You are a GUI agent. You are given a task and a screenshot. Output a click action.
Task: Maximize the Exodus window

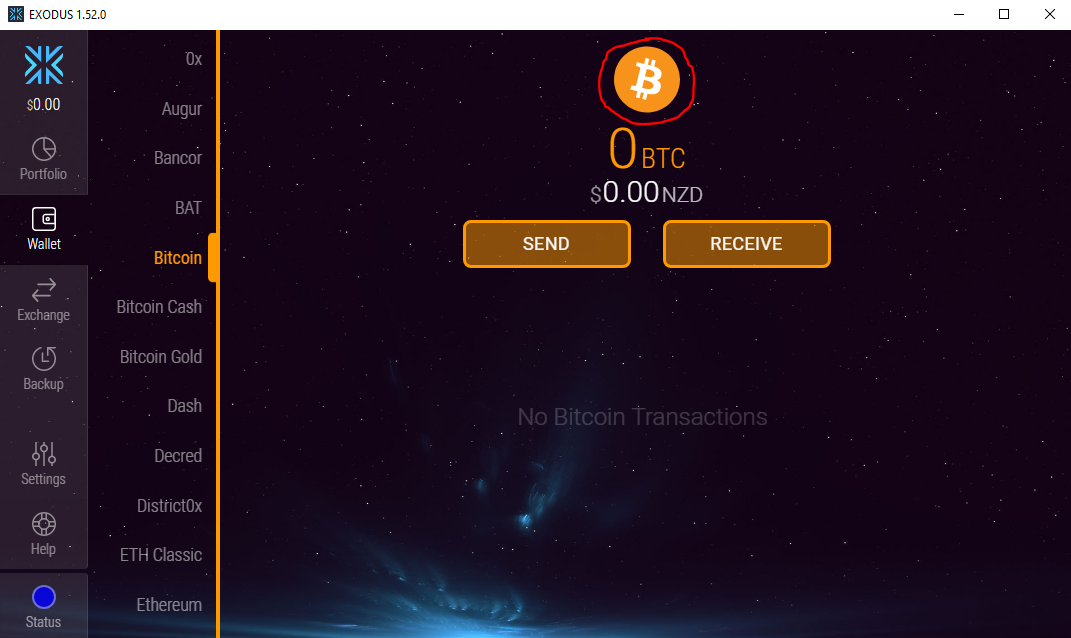(1003, 14)
